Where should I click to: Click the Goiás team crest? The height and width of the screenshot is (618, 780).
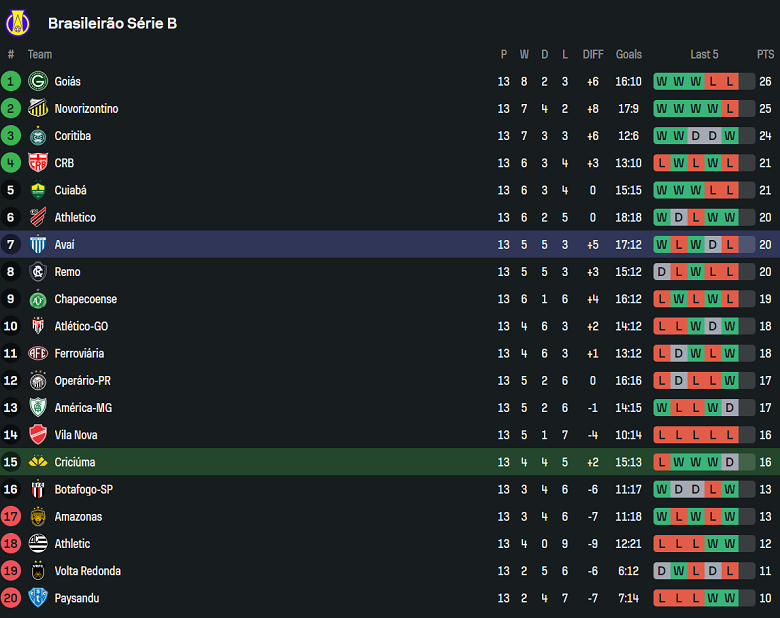(38, 81)
